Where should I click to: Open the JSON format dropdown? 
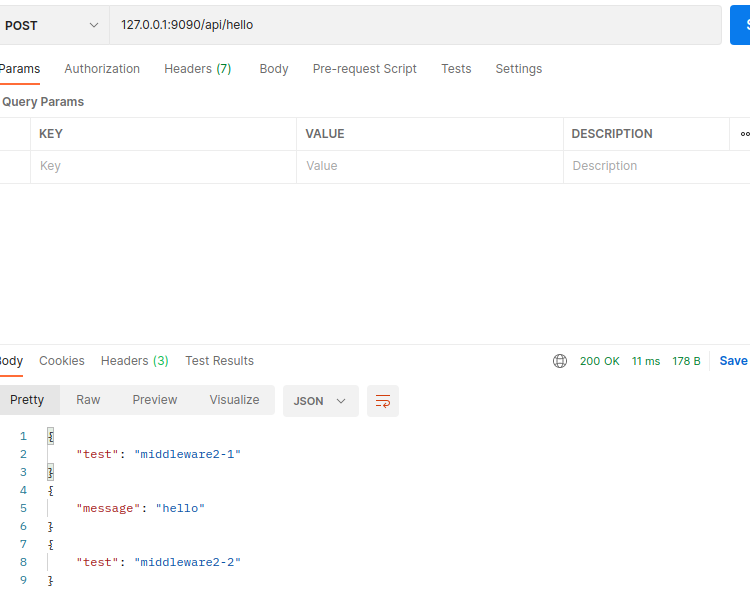click(320, 401)
